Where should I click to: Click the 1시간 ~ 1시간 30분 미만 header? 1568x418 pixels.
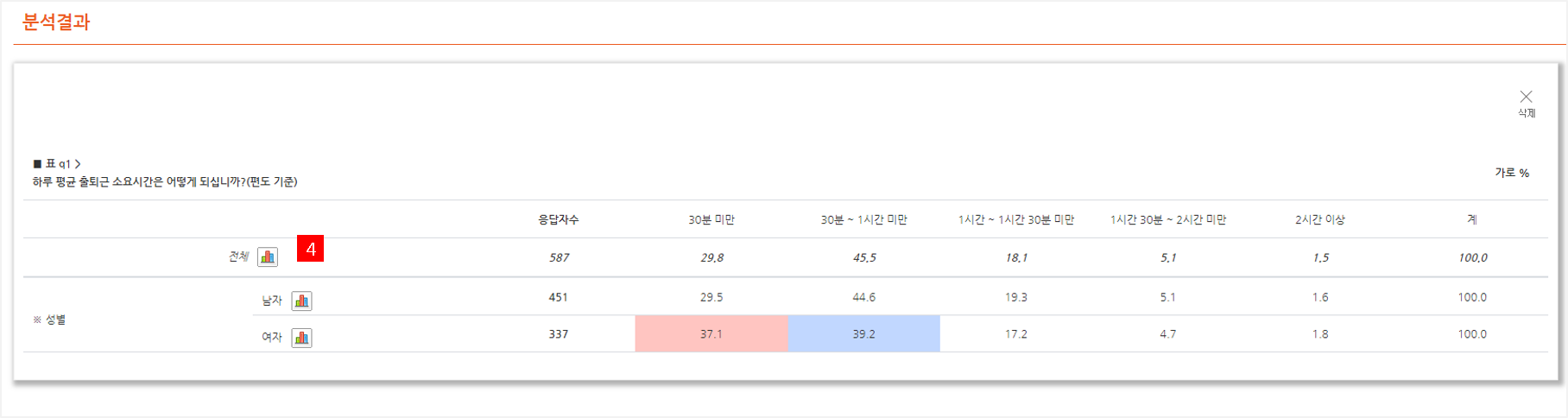pyautogui.click(x=1016, y=219)
